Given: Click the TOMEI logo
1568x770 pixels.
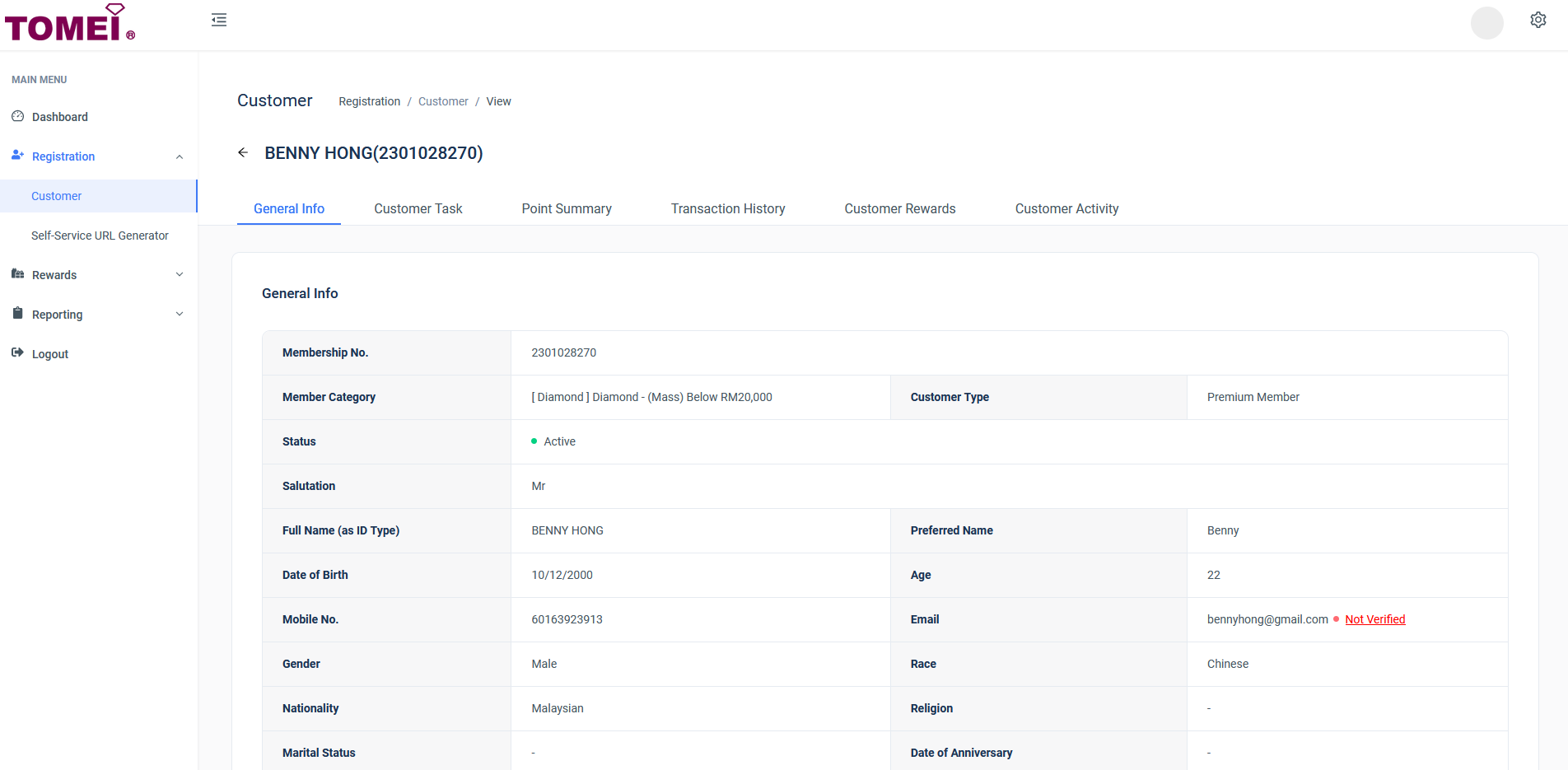Looking at the screenshot, I should tap(69, 23).
